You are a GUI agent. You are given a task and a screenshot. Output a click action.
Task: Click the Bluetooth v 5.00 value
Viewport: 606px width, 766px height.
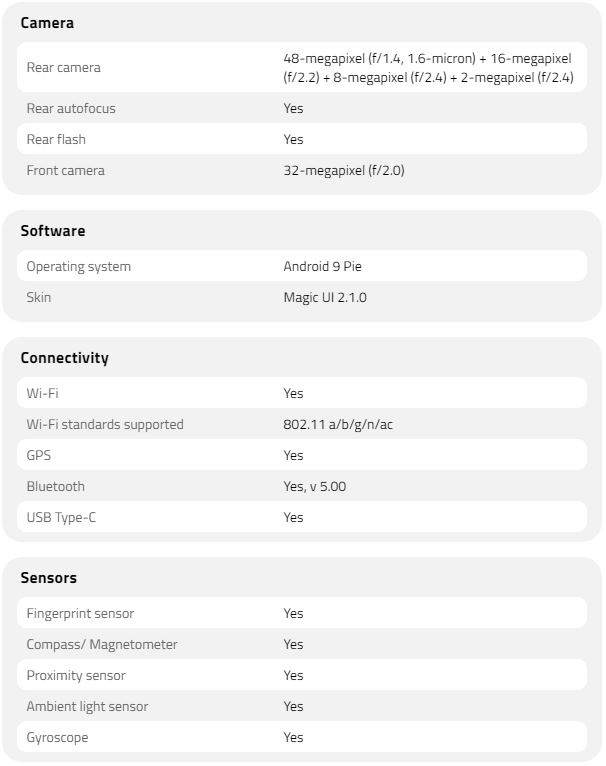314,486
